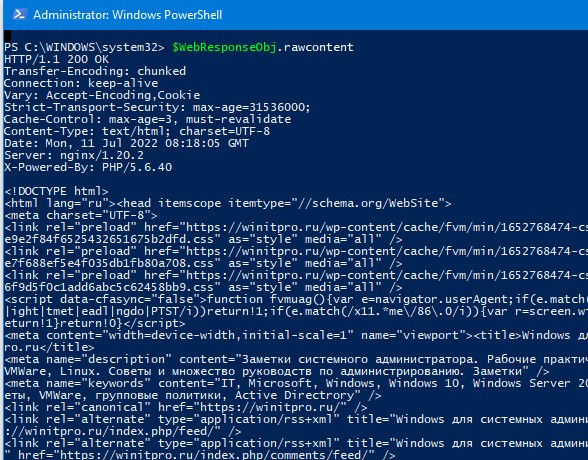The image size is (588, 460).
Task: Click the Server: nginx/1.20.2 line
Action: 74,155
